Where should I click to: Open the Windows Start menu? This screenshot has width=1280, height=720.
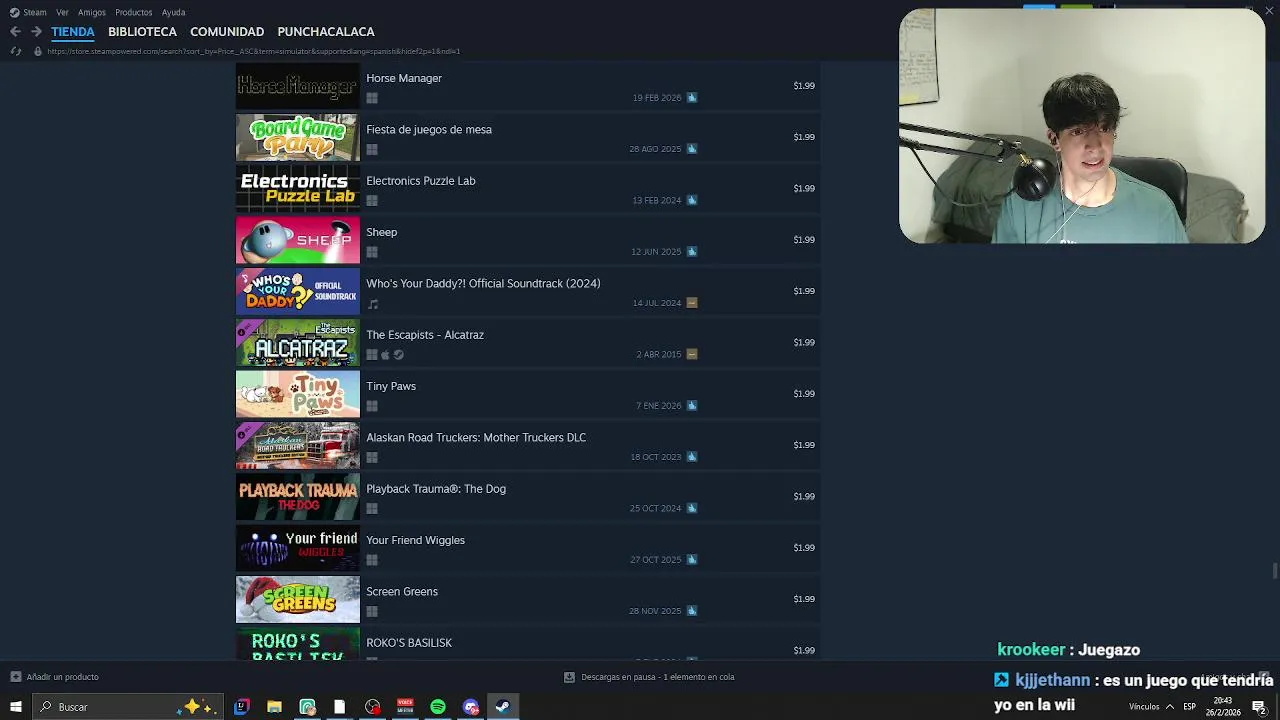pos(15,707)
